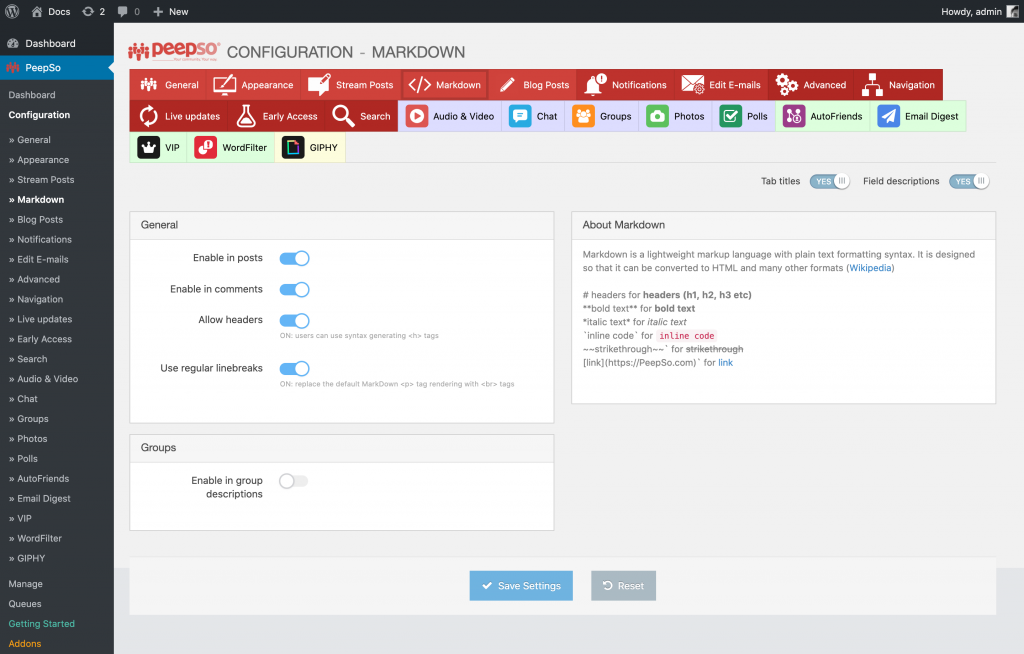Open the Email Digest tab label

coord(931,116)
